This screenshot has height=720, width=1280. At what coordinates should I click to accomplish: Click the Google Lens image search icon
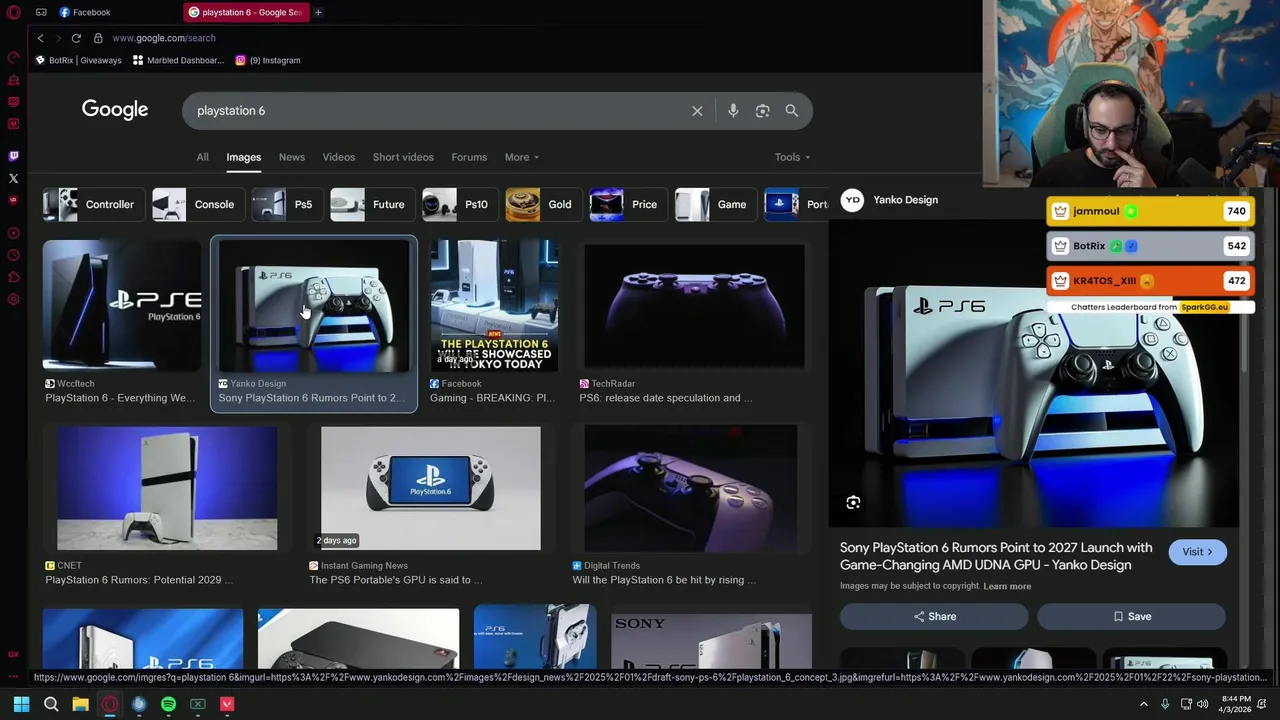pyautogui.click(x=763, y=111)
